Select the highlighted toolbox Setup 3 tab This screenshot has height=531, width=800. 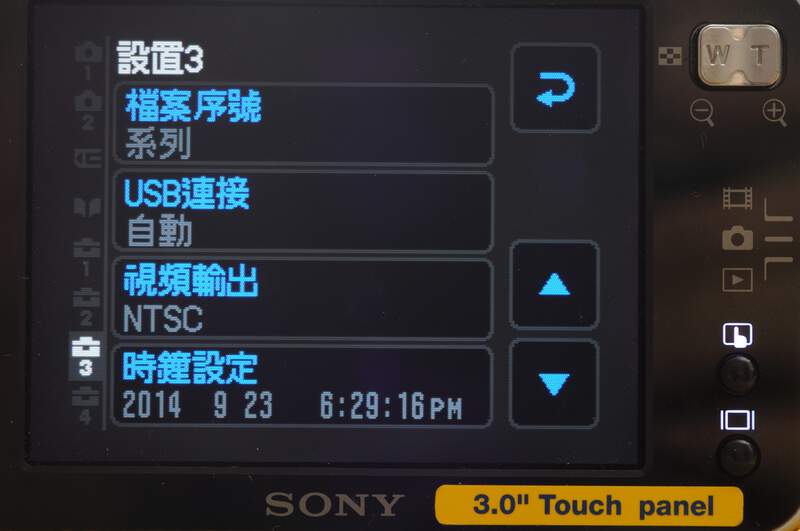coord(86,357)
